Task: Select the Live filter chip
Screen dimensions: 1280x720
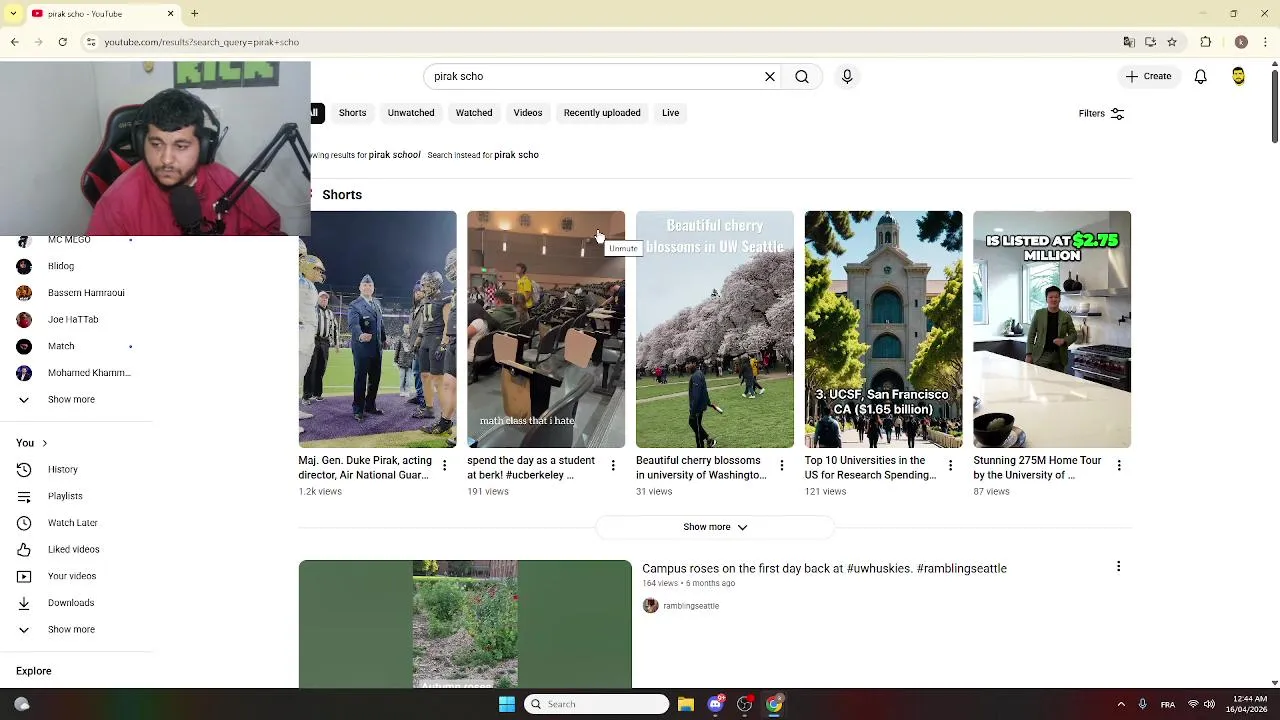Action: coord(670,113)
